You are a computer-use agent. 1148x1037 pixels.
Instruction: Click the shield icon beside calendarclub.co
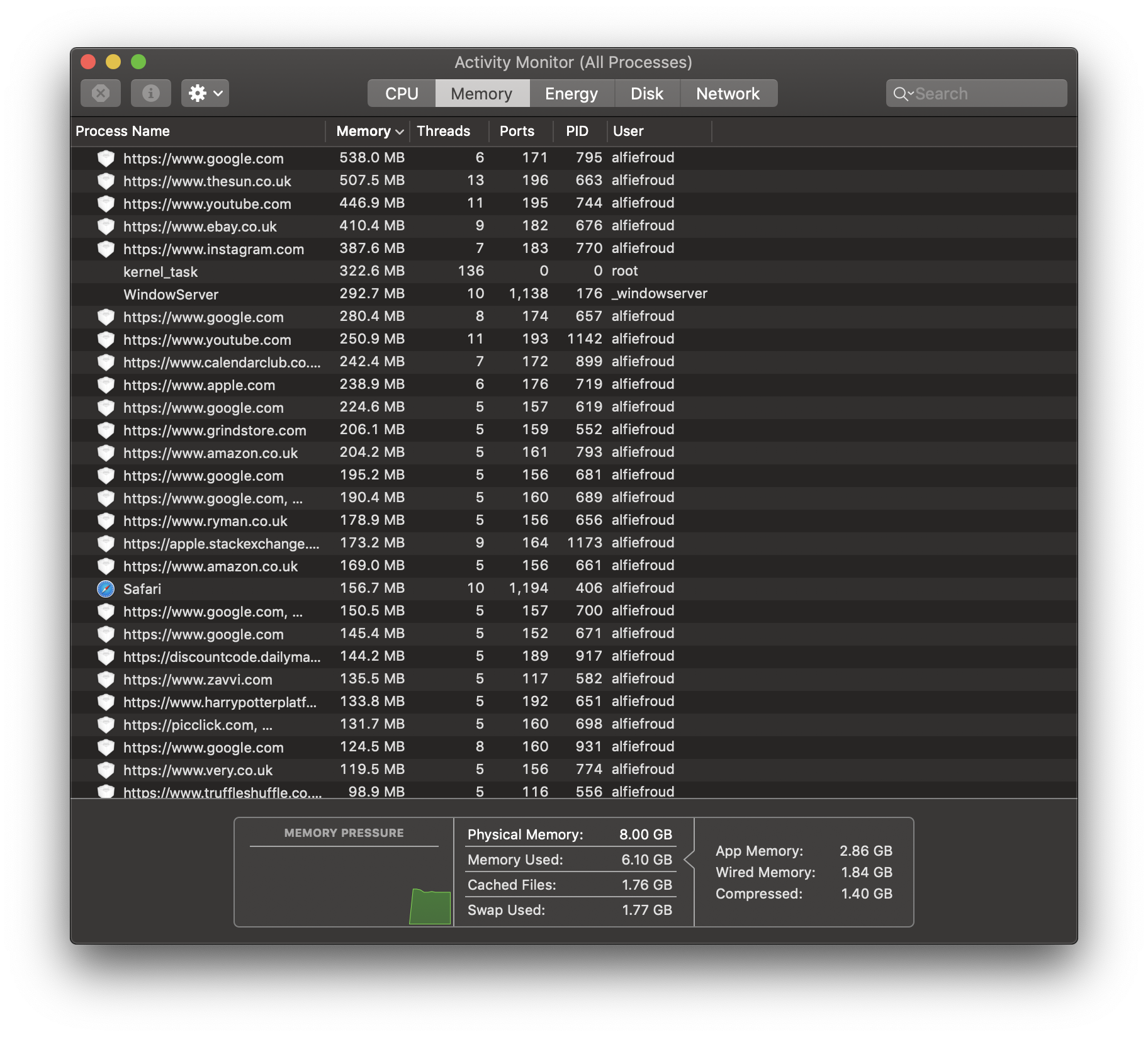click(x=106, y=362)
